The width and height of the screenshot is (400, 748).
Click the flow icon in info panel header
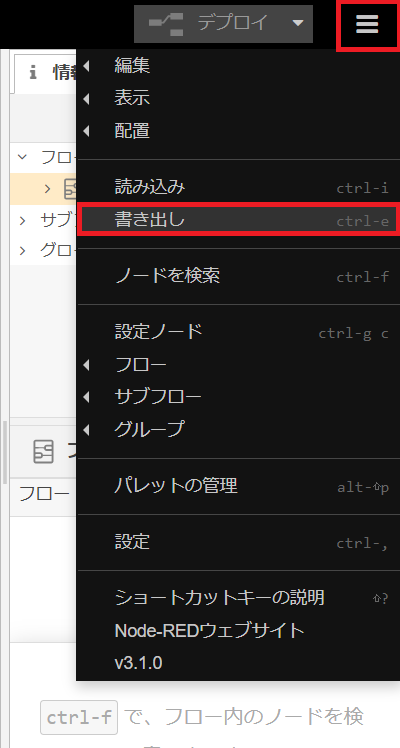[43, 451]
